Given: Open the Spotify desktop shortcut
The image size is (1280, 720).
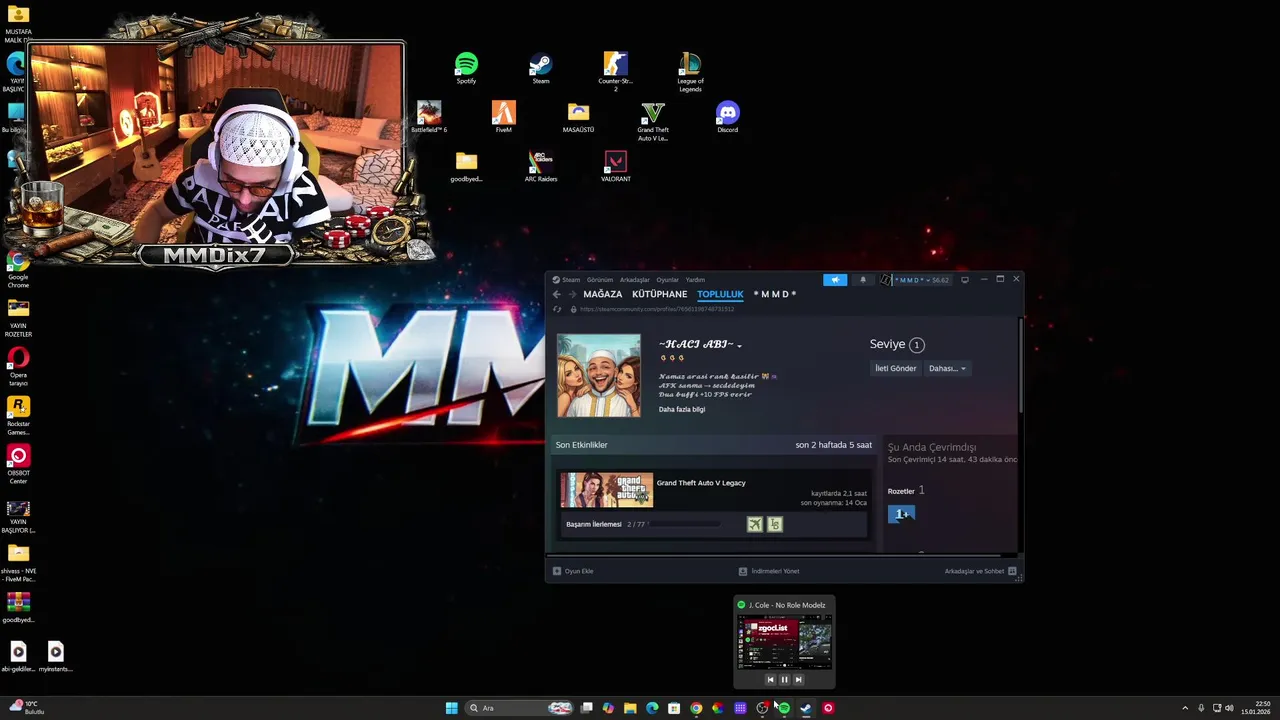Looking at the screenshot, I should click(466, 69).
